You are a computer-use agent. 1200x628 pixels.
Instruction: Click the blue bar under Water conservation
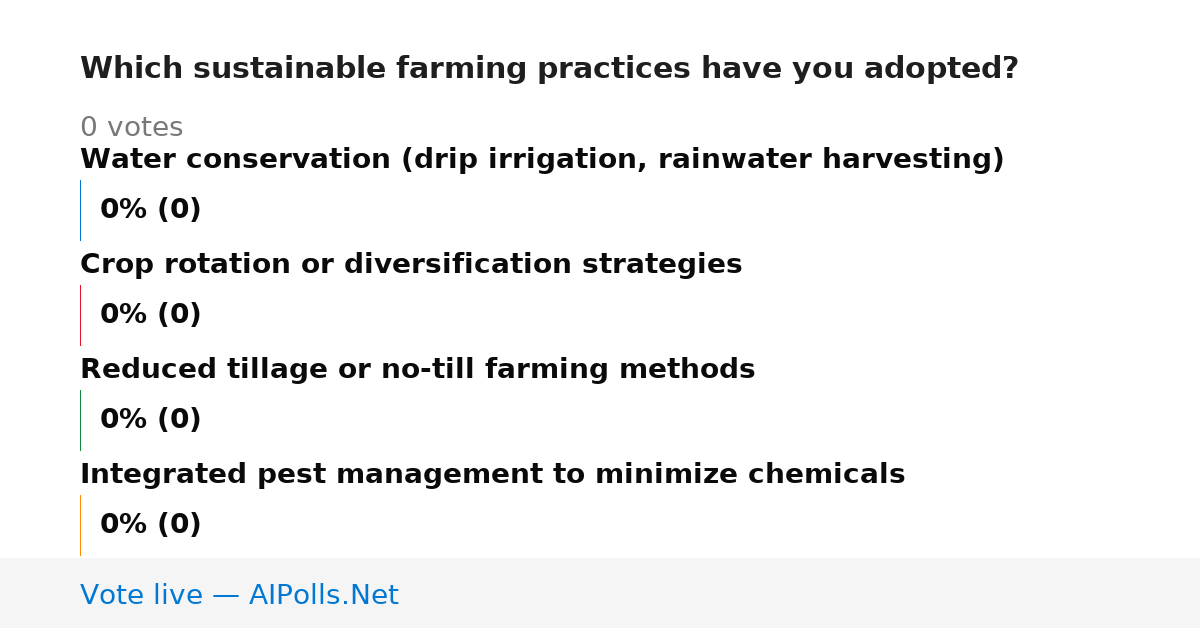point(80,210)
